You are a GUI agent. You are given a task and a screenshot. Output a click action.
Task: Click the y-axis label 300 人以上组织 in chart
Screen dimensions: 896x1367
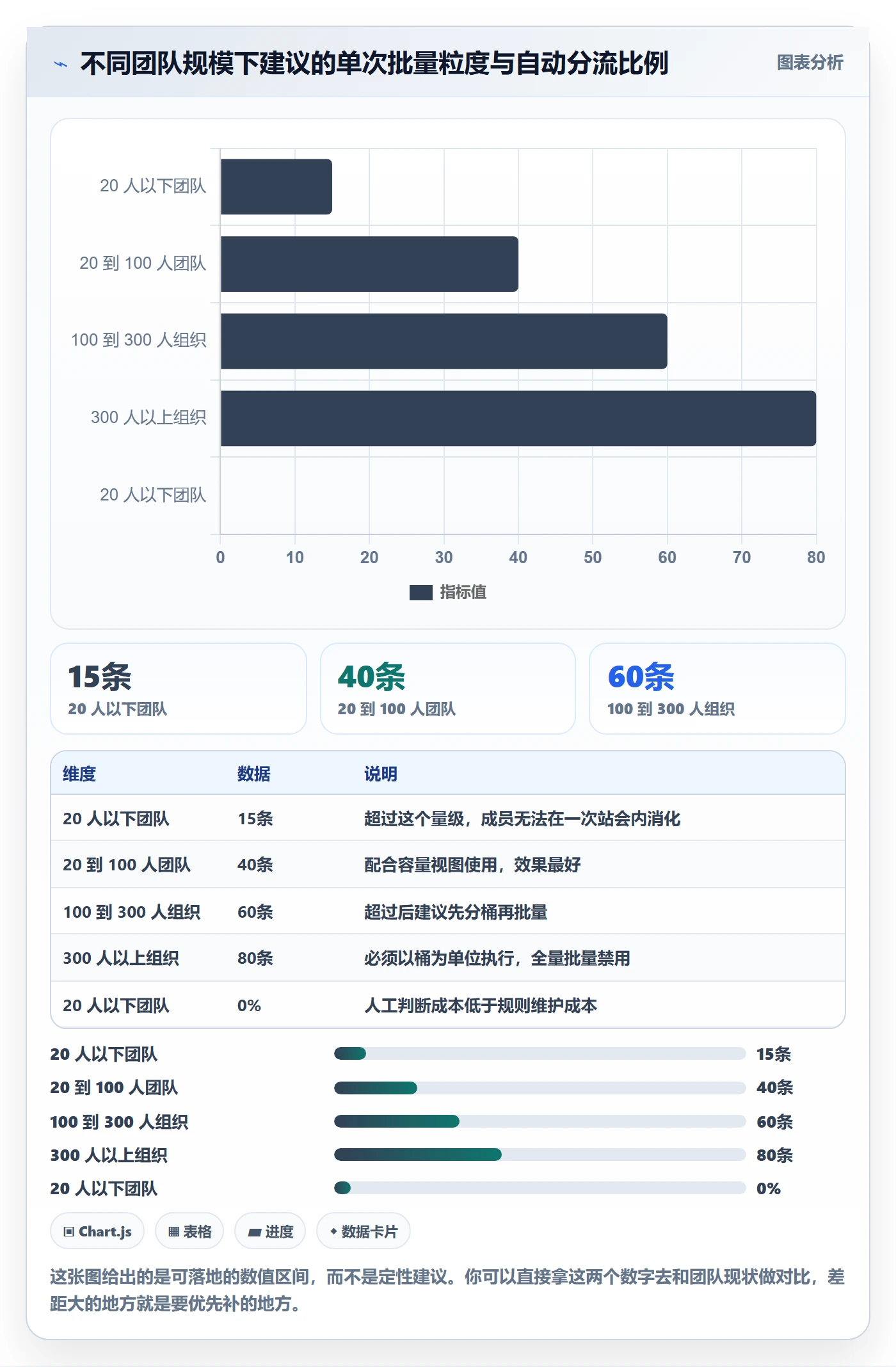[x=148, y=418]
